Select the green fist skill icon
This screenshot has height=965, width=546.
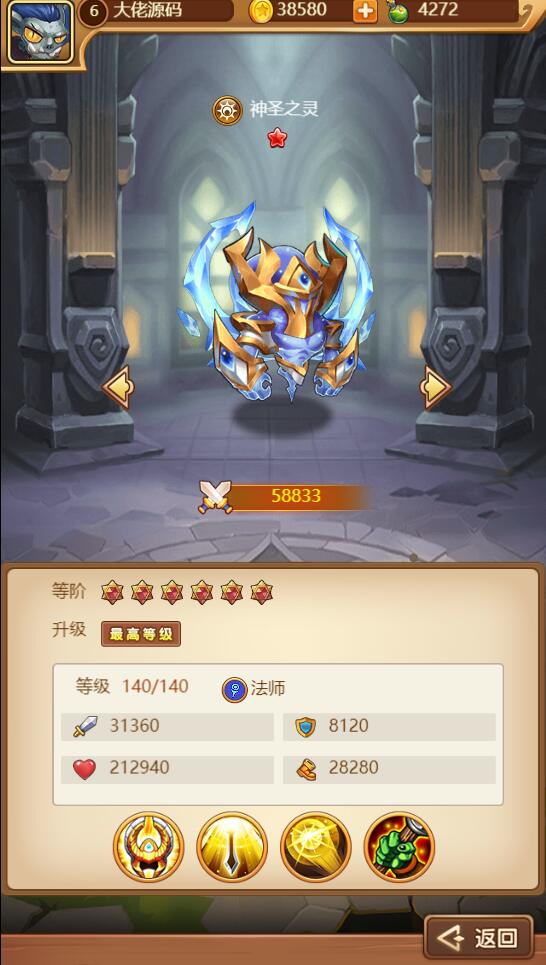tap(399, 847)
